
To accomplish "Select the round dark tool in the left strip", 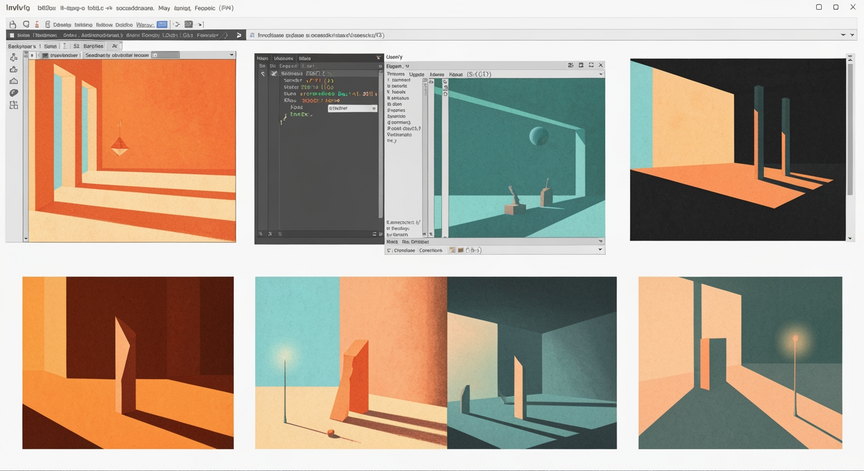I will pyautogui.click(x=14, y=93).
